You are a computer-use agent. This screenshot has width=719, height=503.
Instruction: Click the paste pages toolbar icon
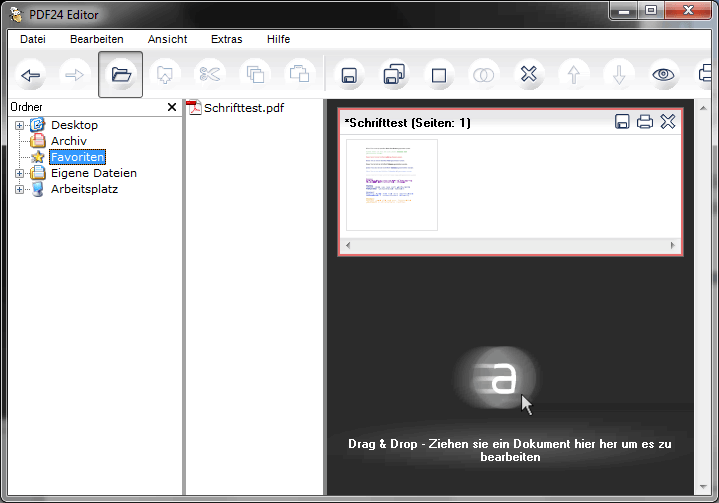[x=299, y=74]
